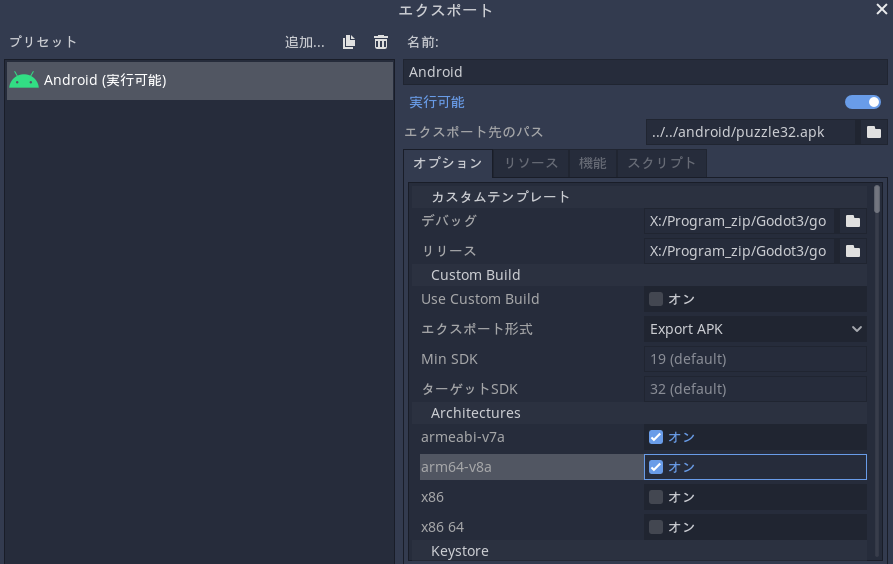Open the Export APK format dropdown

click(x=755, y=329)
